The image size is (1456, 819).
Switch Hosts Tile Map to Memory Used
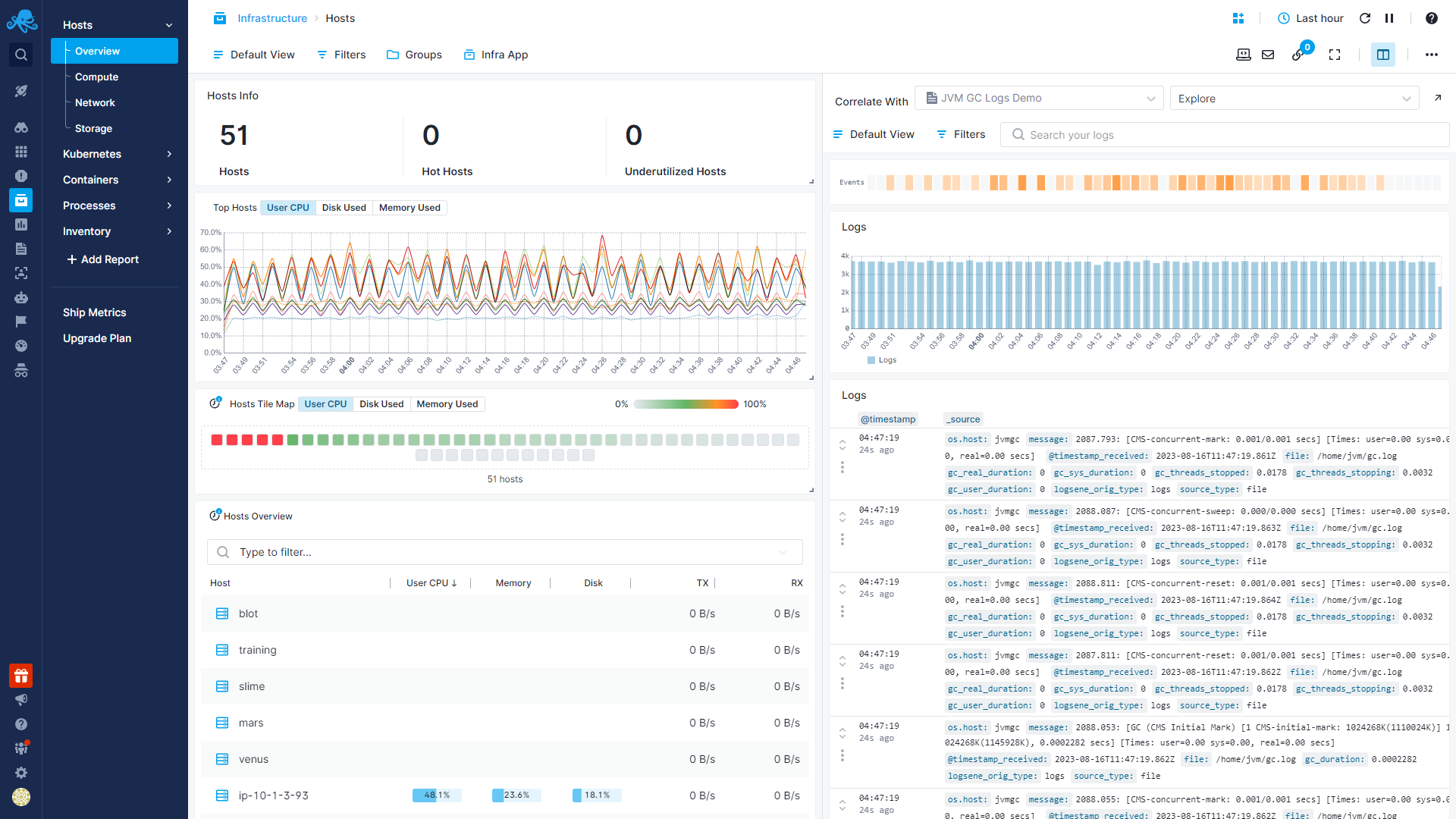(x=447, y=404)
